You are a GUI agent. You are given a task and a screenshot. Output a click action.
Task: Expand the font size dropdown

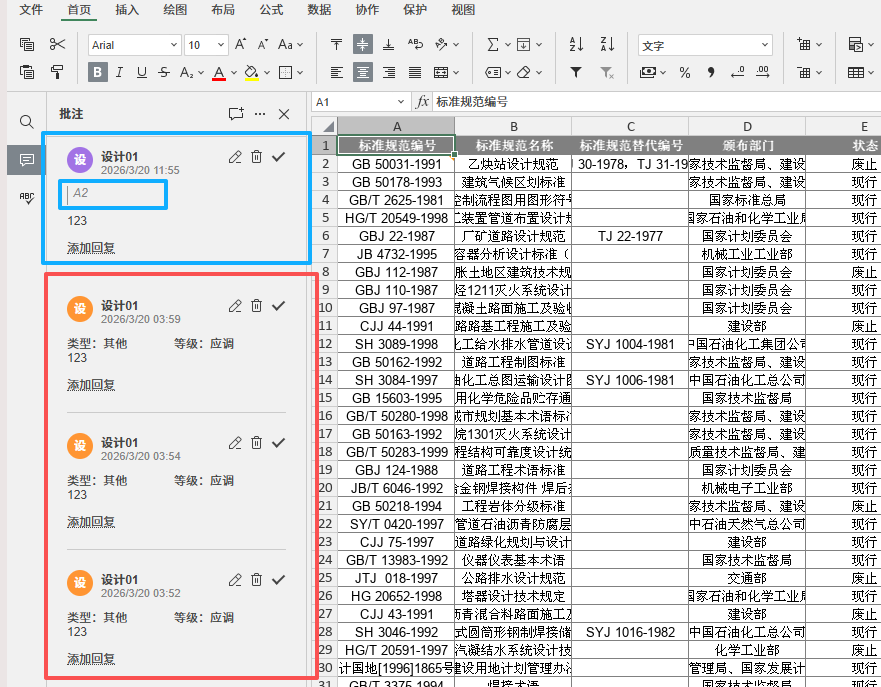point(220,45)
